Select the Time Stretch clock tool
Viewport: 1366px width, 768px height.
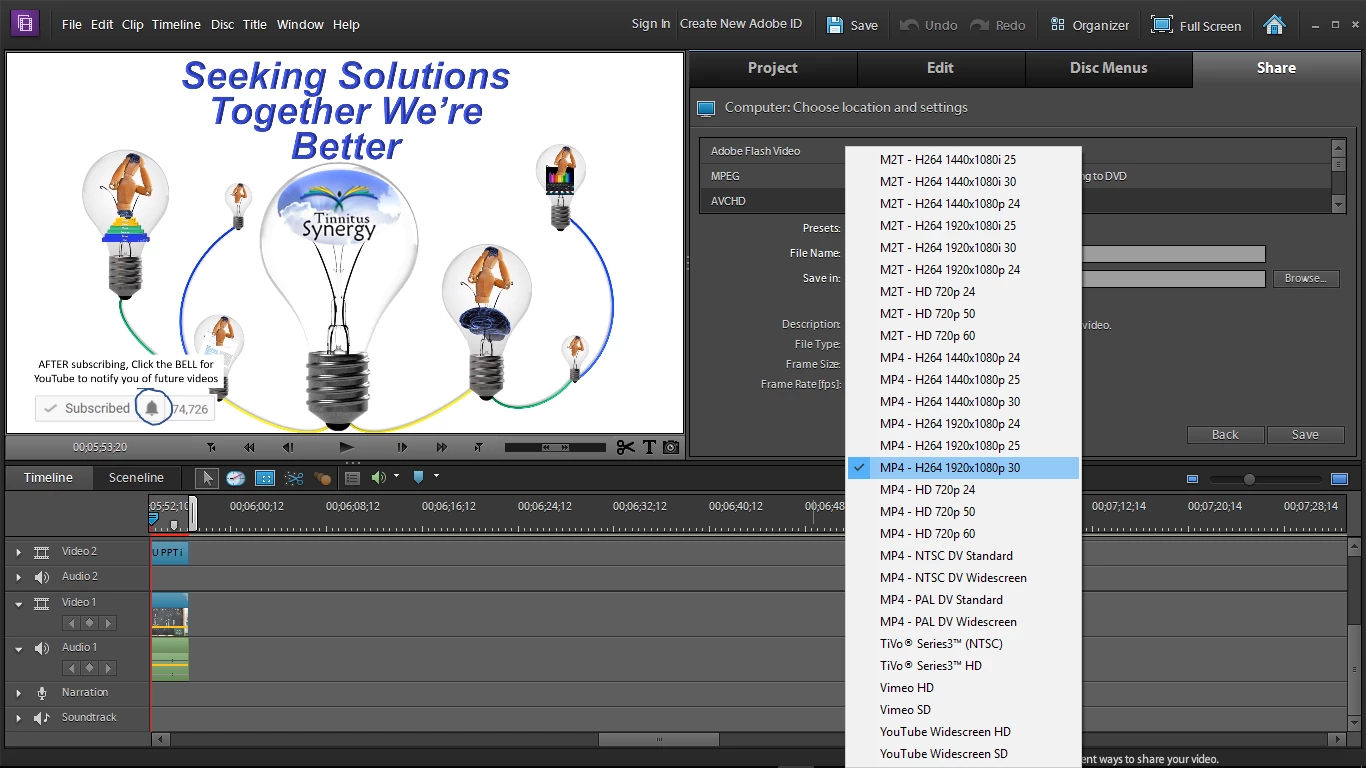click(x=236, y=478)
